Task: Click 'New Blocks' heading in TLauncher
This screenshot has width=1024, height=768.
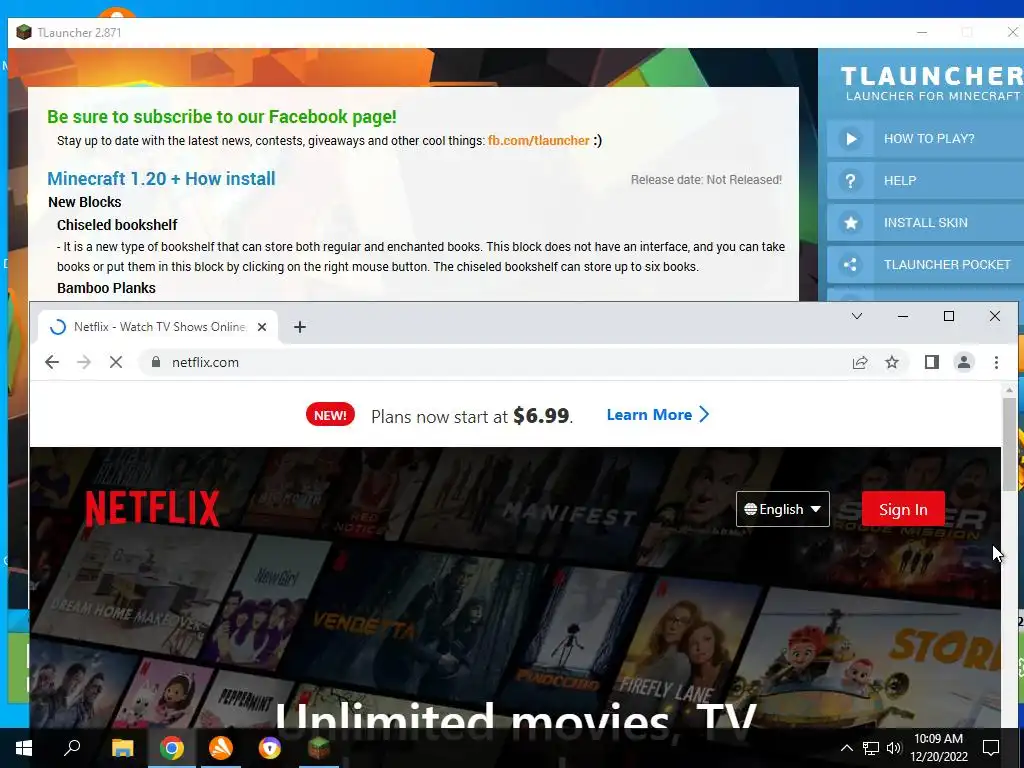Action: click(x=84, y=202)
